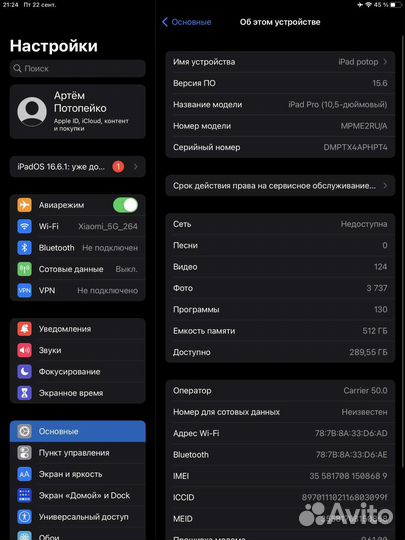
Task: Tap Bluetooth address 78:7B:8A:33:D6:AE
Action: [x=352, y=455]
